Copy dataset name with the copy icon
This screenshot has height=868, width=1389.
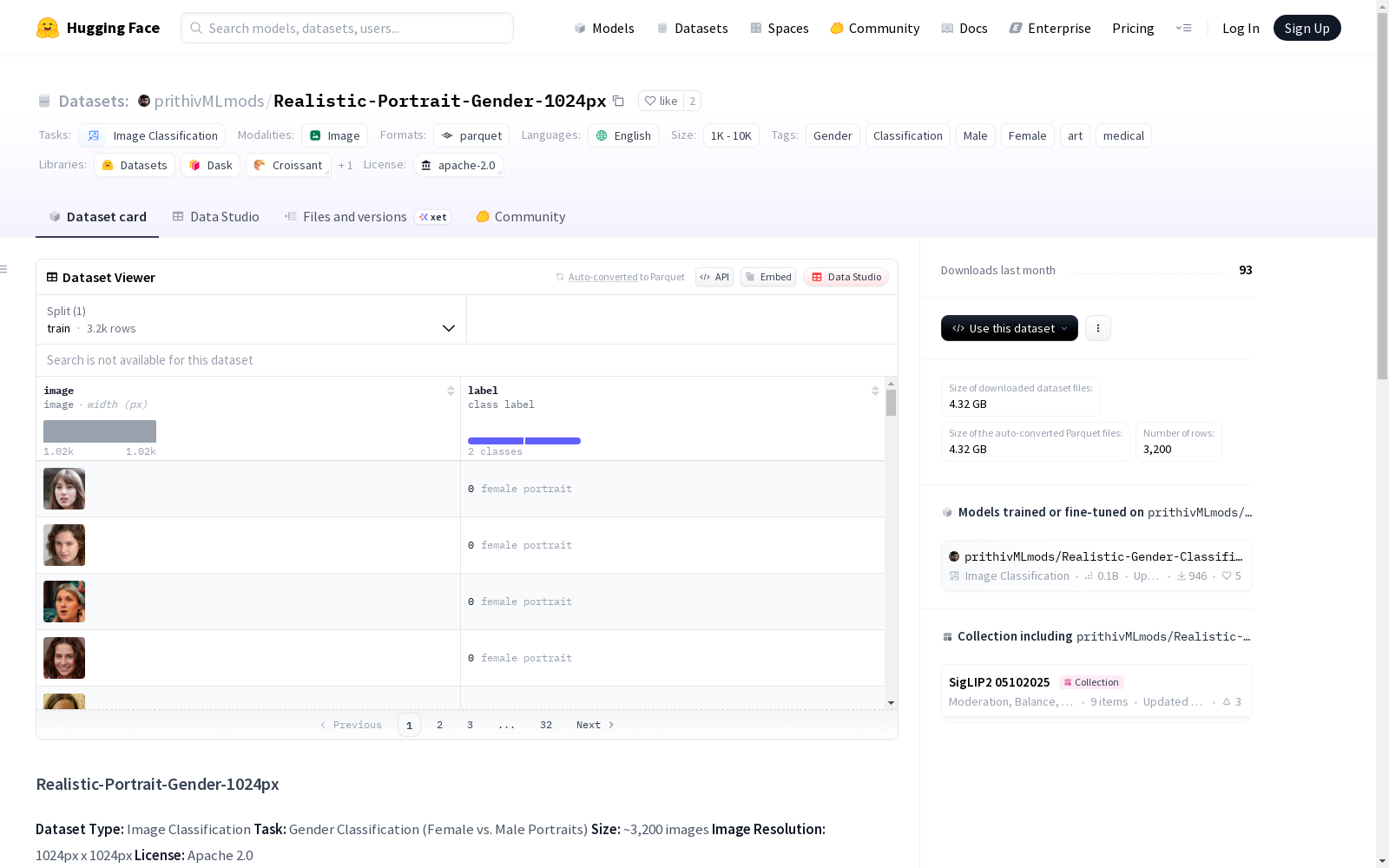(618, 101)
